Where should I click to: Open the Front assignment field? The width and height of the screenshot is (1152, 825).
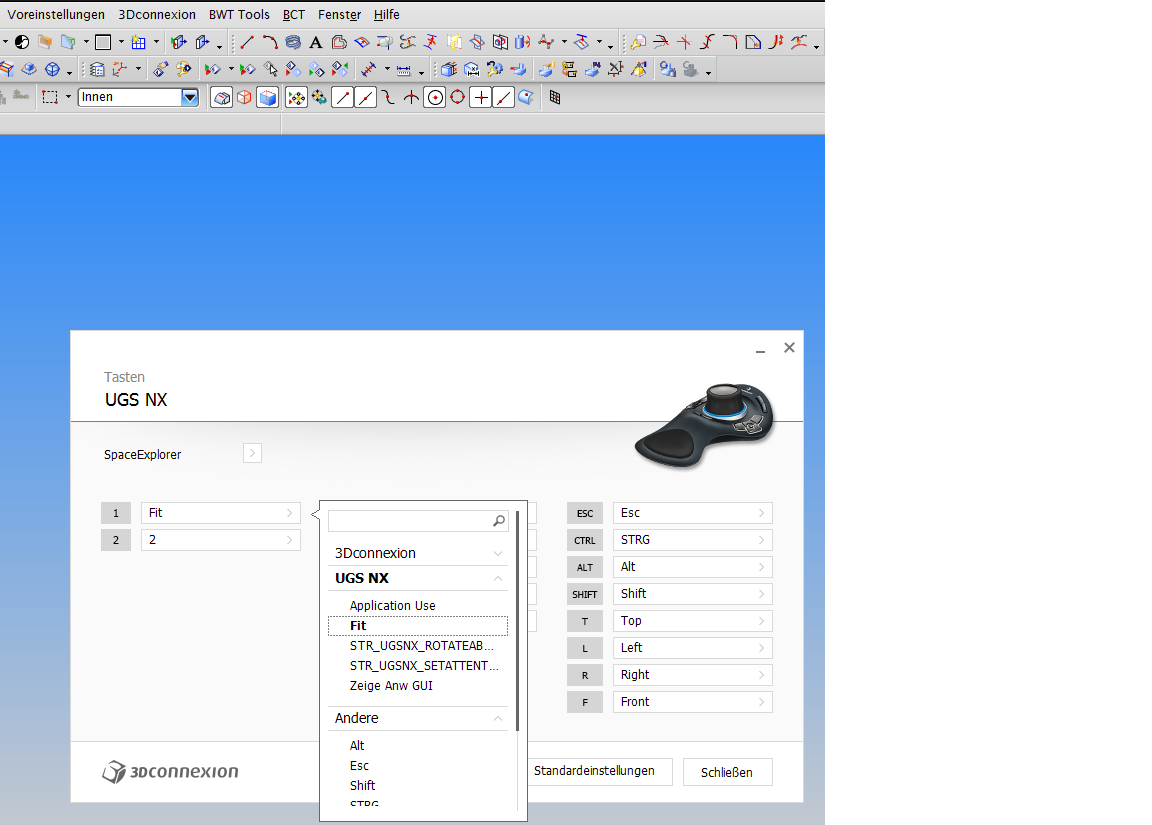point(692,702)
